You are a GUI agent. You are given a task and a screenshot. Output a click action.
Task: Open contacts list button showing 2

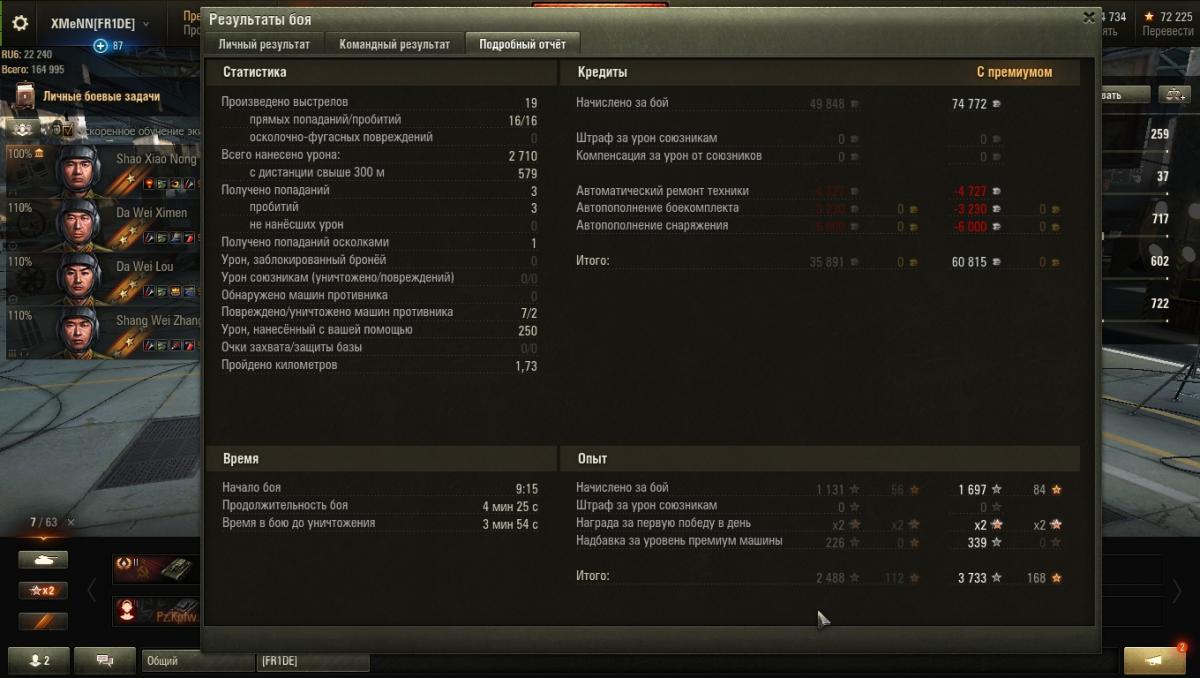40,661
